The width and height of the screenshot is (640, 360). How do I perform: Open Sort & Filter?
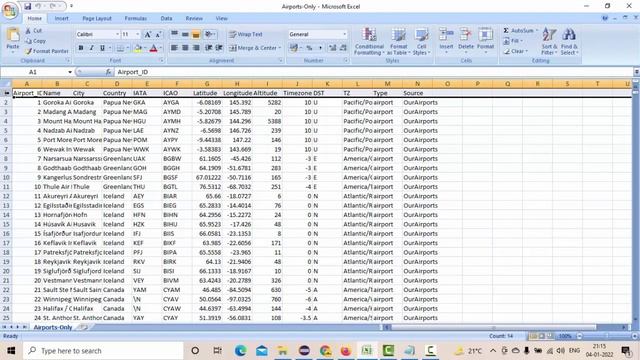[549, 41]
